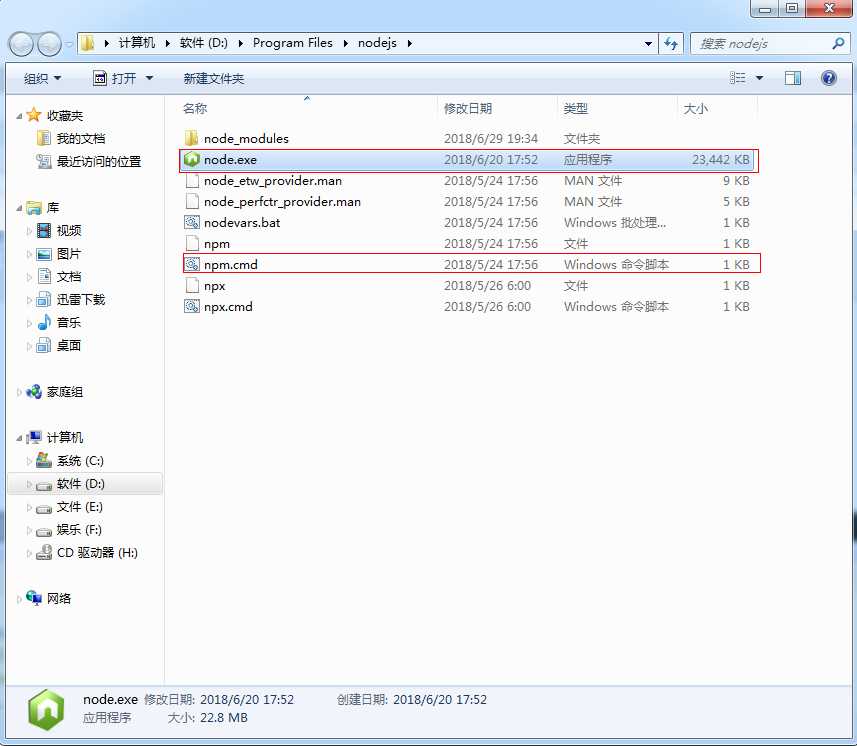Click the 文档 library in sidebar
Viewport: 857px width, 746px height.
69,277
